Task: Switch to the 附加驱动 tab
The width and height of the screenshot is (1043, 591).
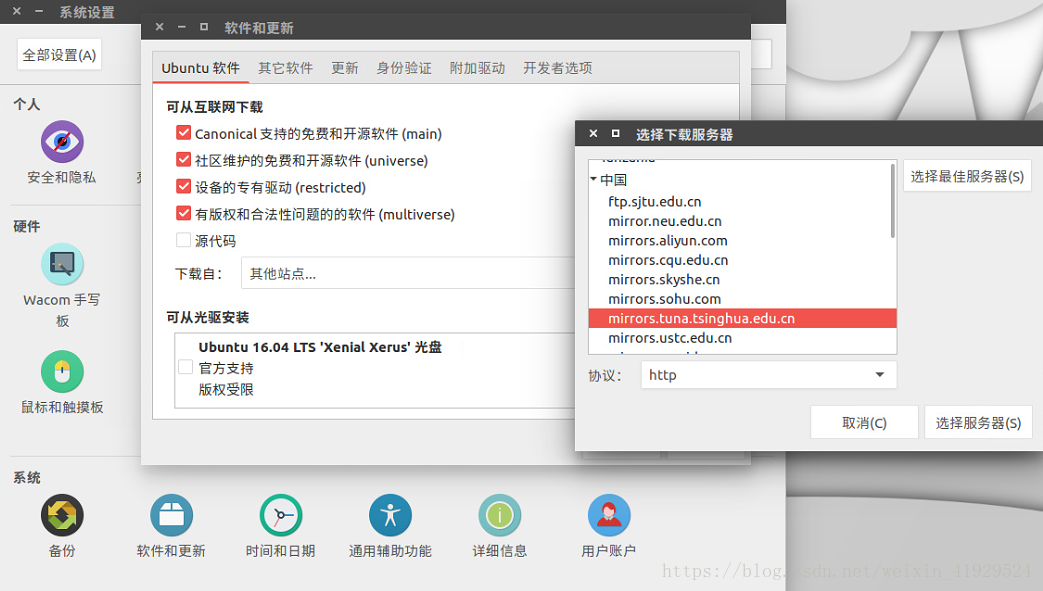Action: click(478, 68)
